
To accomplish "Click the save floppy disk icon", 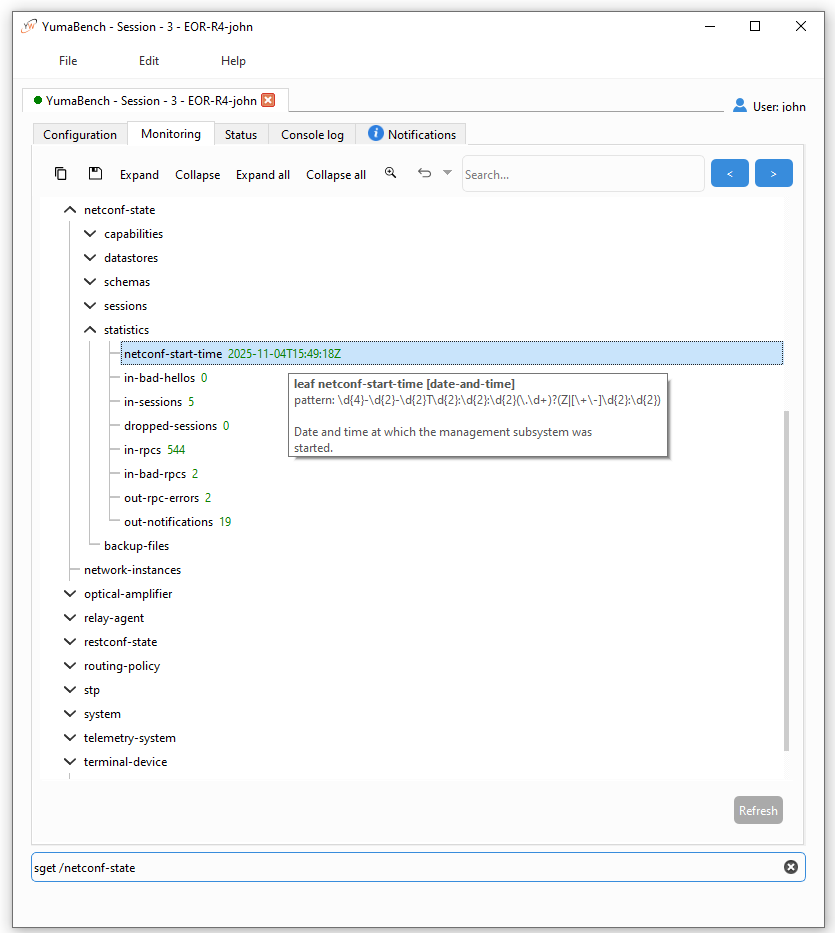I will point(95,174).
